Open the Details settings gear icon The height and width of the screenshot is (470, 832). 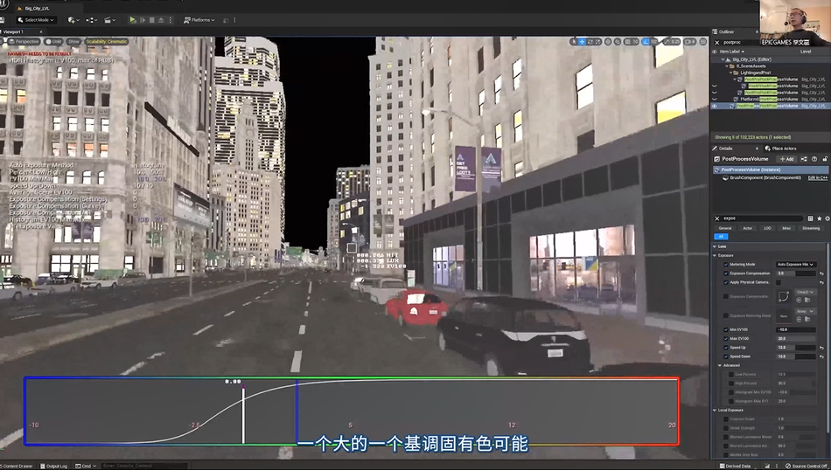(x=827, y=218)
